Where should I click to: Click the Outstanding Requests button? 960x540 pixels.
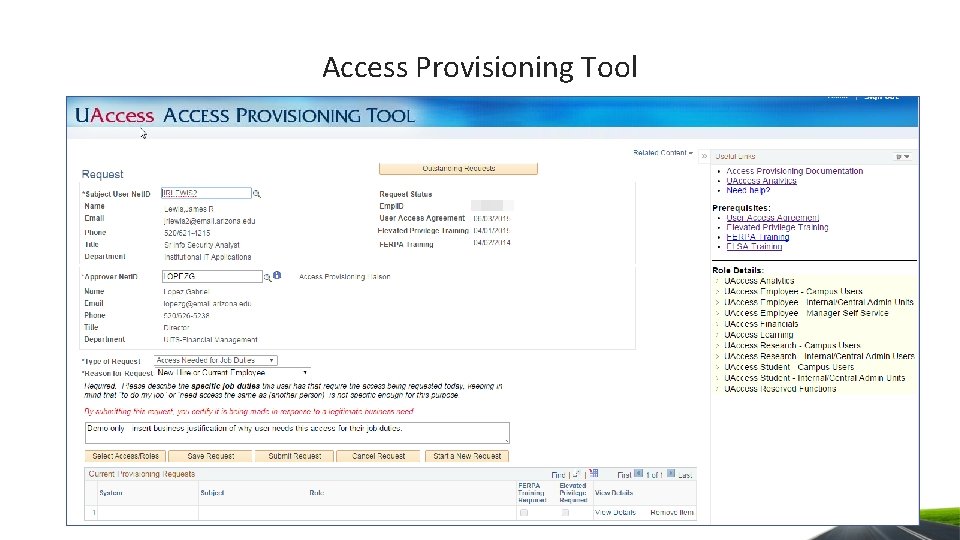click(x=458, y=168)
